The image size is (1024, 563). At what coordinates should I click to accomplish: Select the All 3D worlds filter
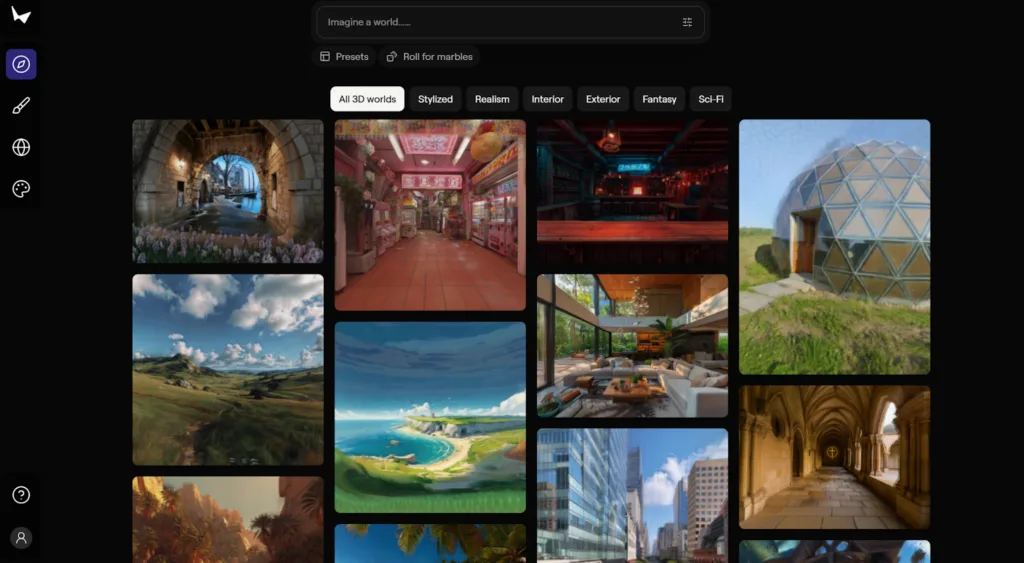(367, 99)
